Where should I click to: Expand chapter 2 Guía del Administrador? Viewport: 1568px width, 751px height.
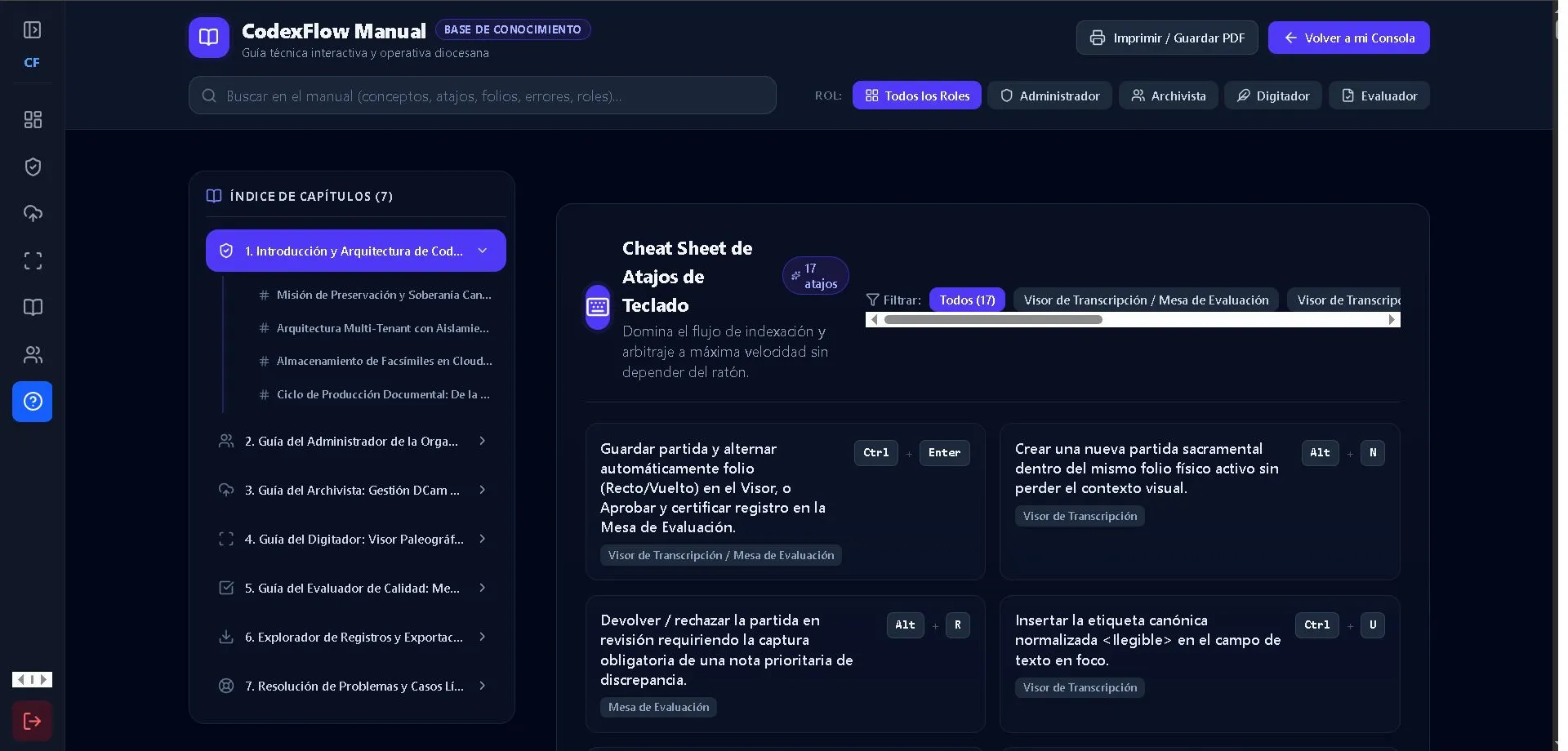[356, 441]
